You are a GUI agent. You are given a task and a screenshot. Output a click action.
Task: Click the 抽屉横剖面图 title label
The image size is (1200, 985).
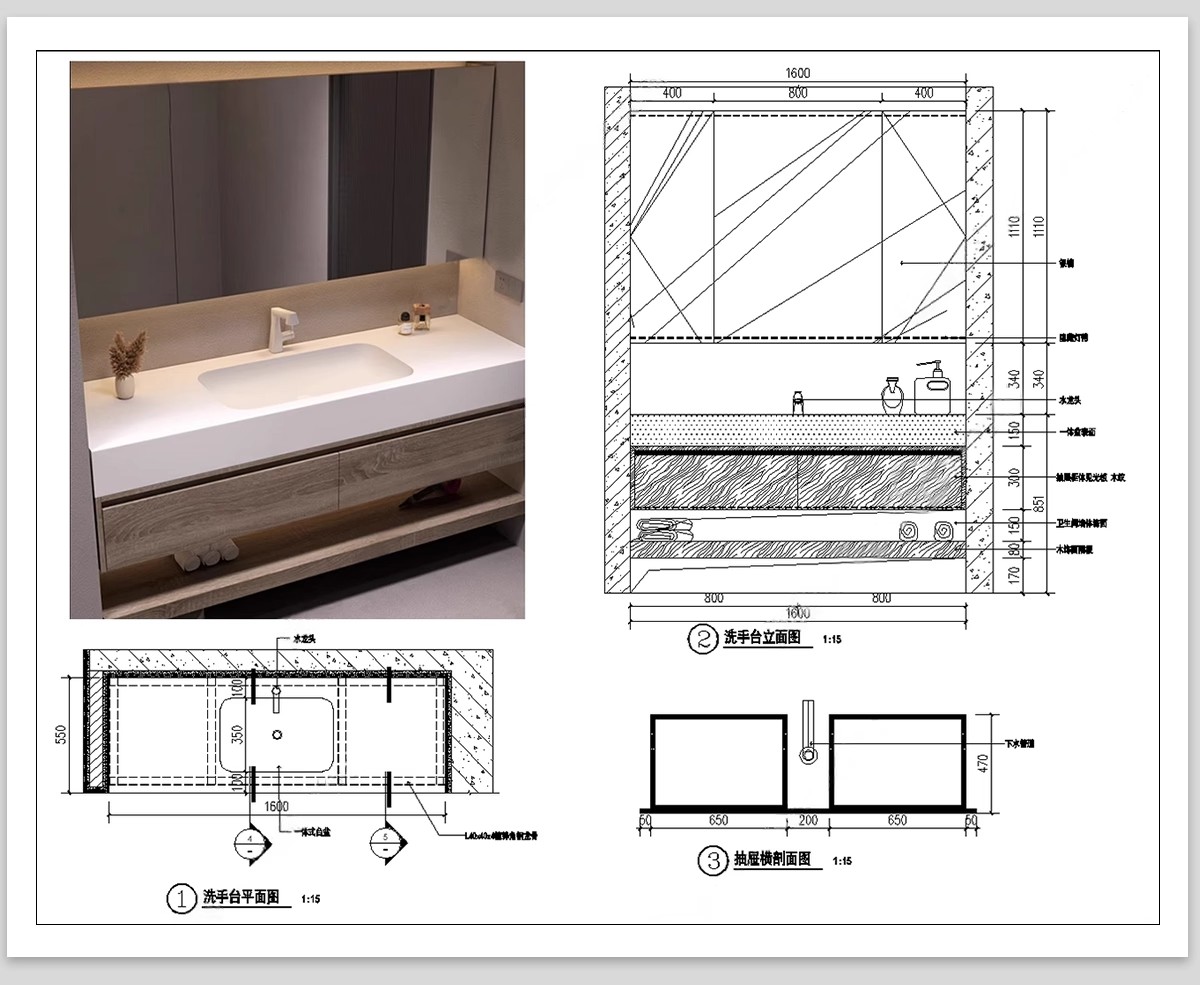tap(772, 859)
